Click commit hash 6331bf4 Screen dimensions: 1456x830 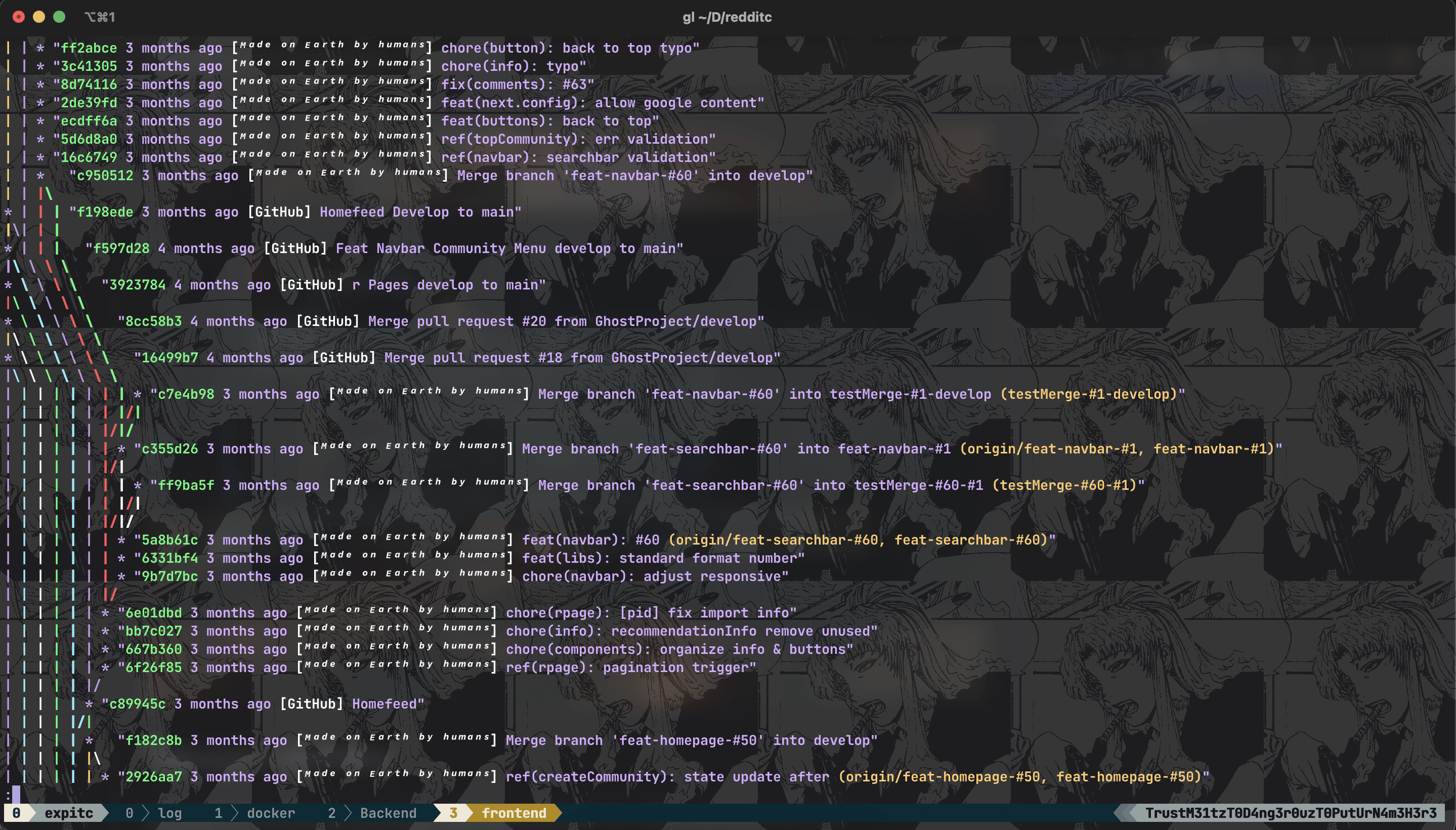coord(170,559)
